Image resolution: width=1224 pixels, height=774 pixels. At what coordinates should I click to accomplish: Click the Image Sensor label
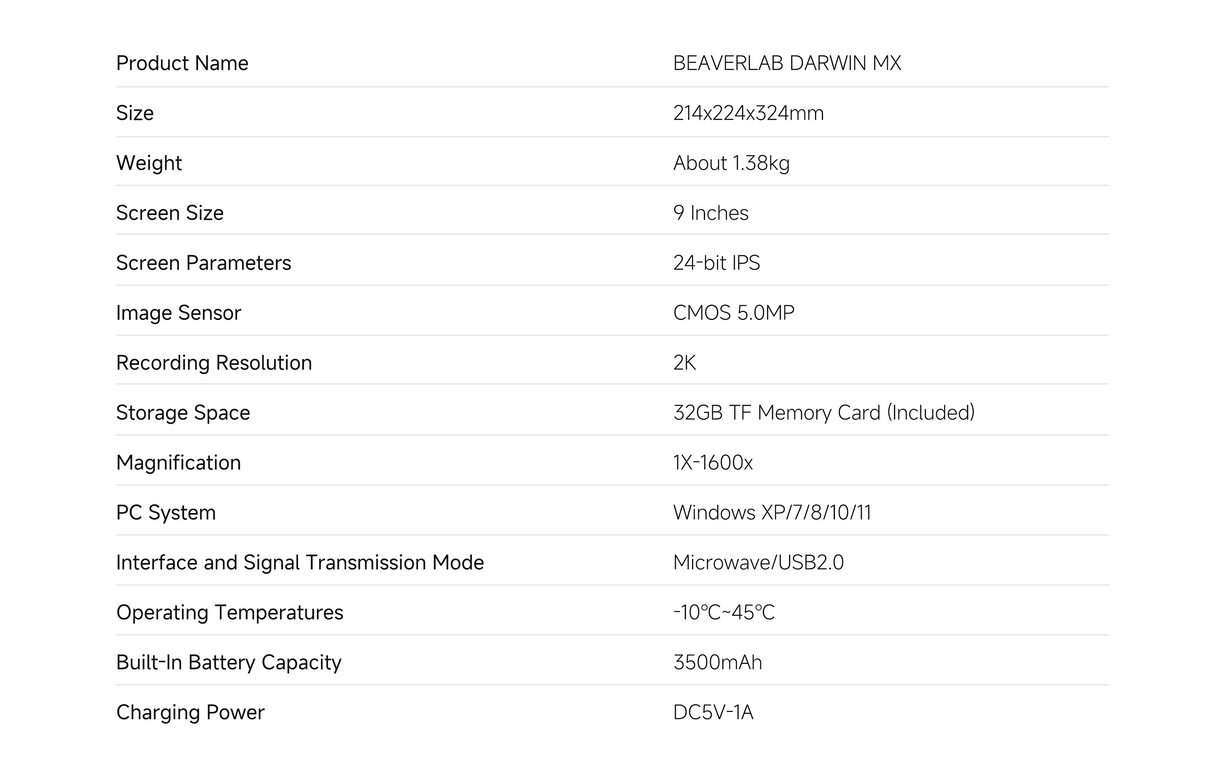pos(179,313)
